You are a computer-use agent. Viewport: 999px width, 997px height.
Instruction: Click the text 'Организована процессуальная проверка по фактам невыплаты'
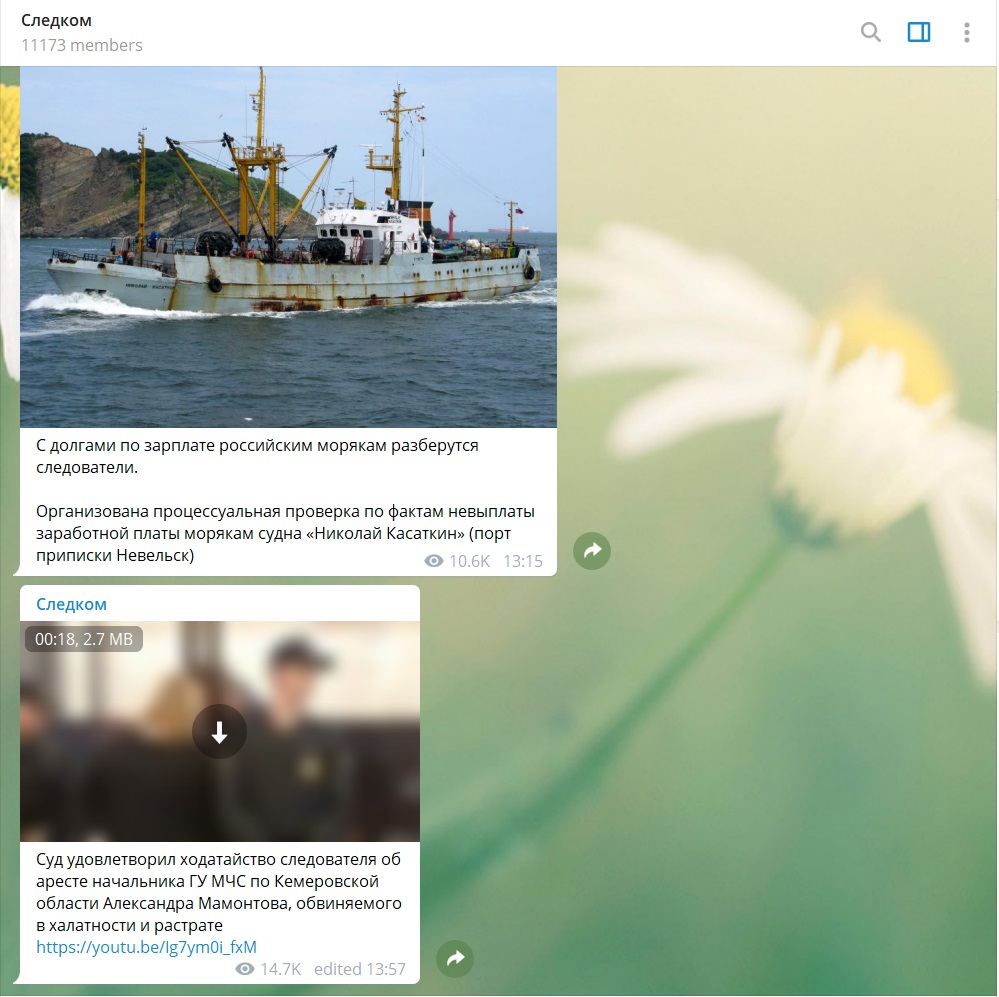coord(285,512)
